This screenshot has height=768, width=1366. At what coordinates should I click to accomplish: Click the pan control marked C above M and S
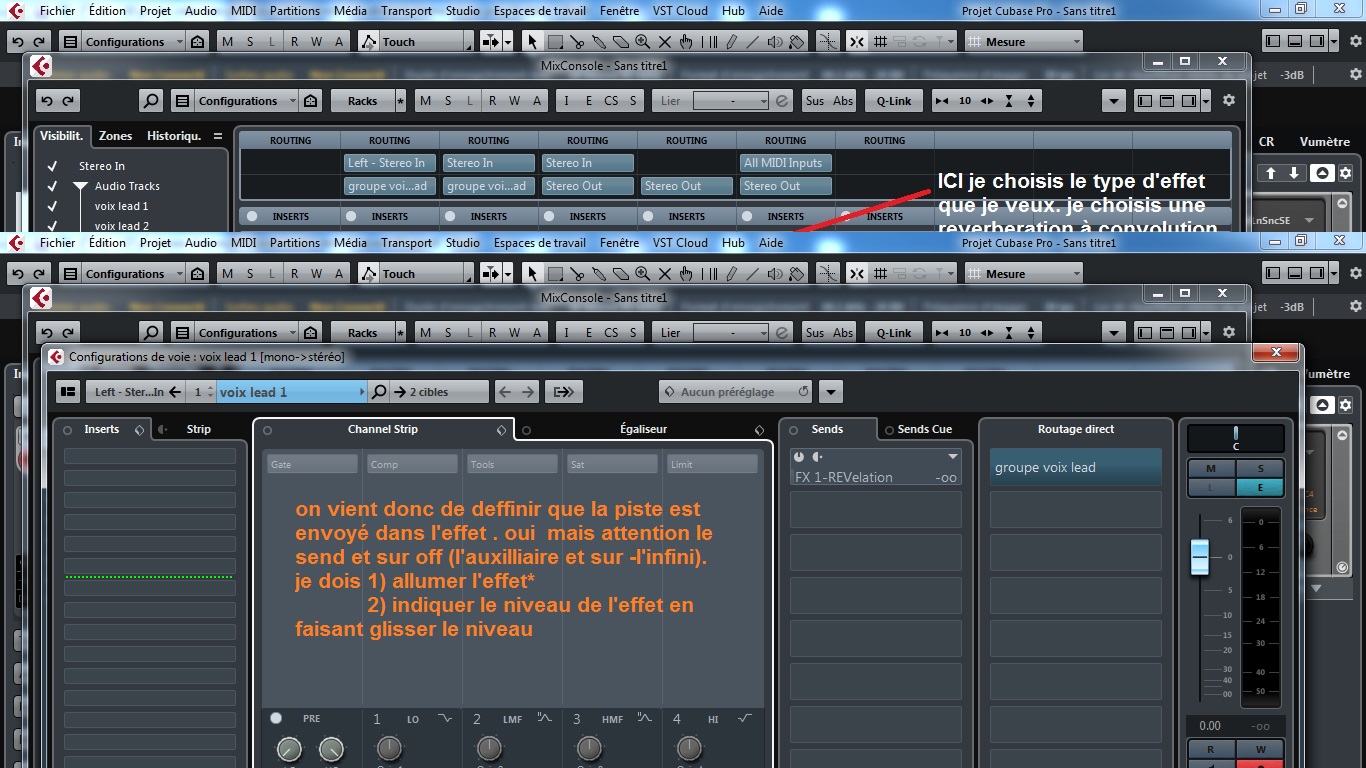pyautogui.click(x=1236, y=439)
